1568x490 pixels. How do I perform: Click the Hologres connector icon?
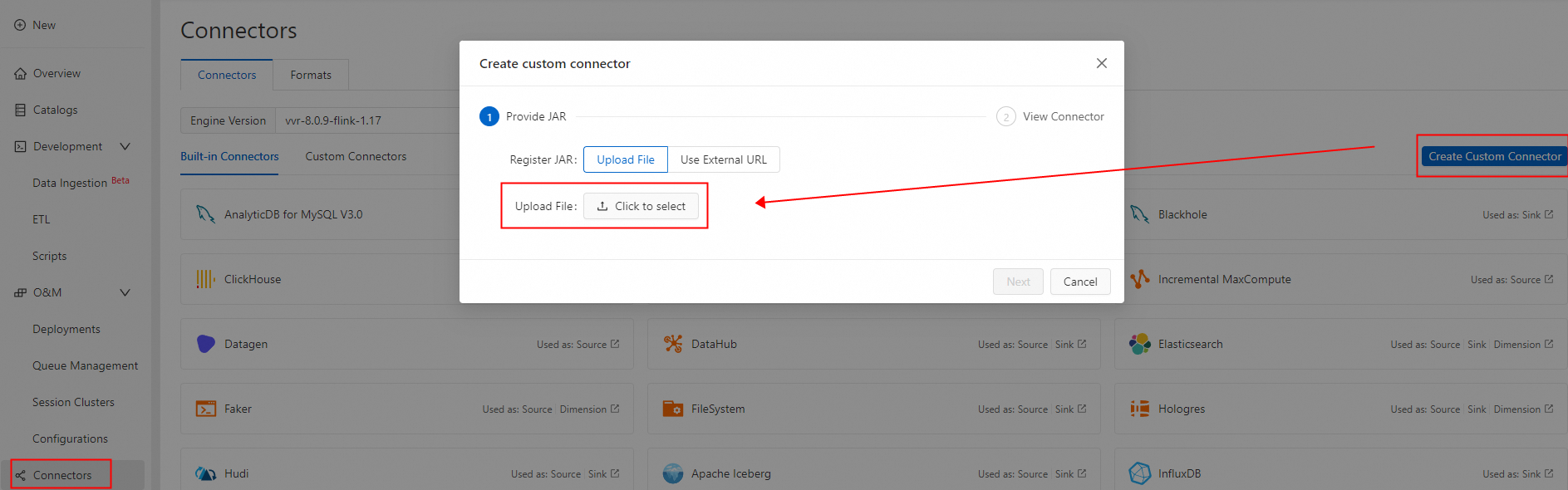point(1140,409)
